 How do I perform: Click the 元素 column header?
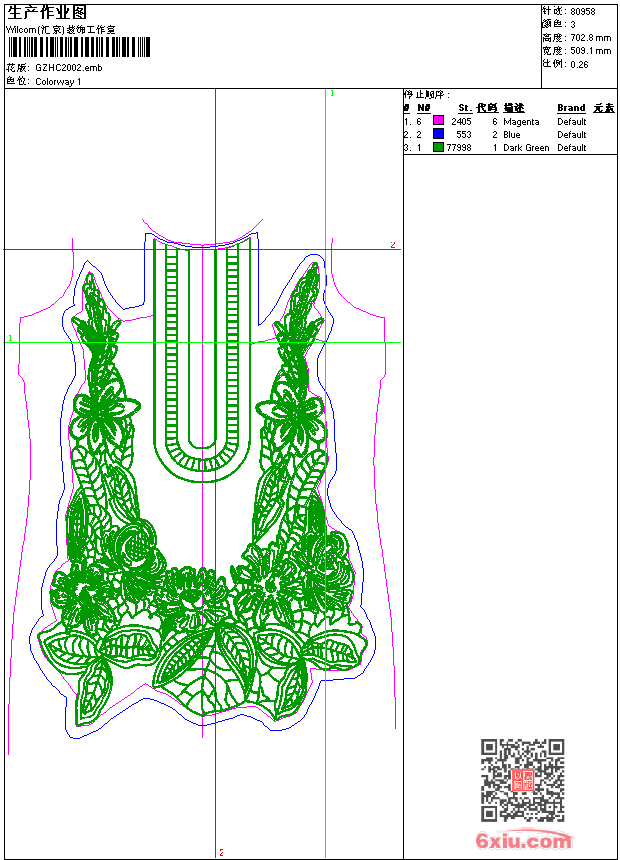[604, 108]
